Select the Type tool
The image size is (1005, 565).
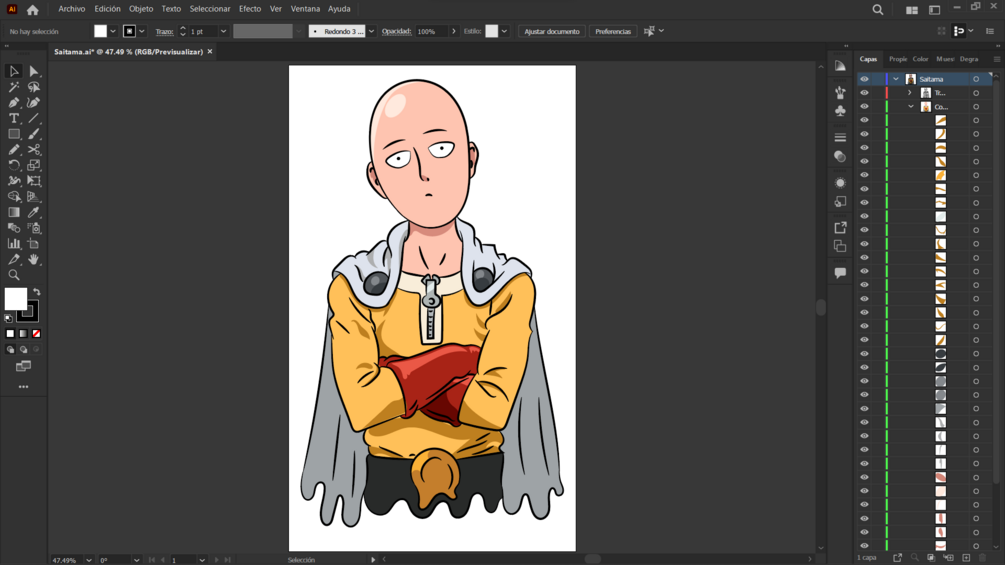(13, 119)
